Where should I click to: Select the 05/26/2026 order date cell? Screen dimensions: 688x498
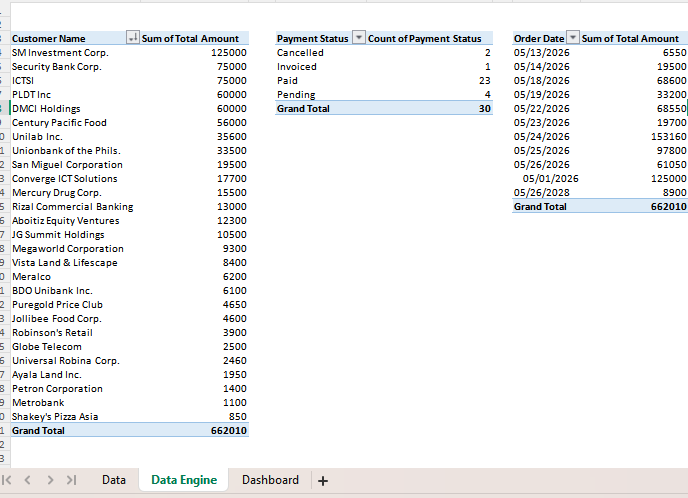point(546,165)
